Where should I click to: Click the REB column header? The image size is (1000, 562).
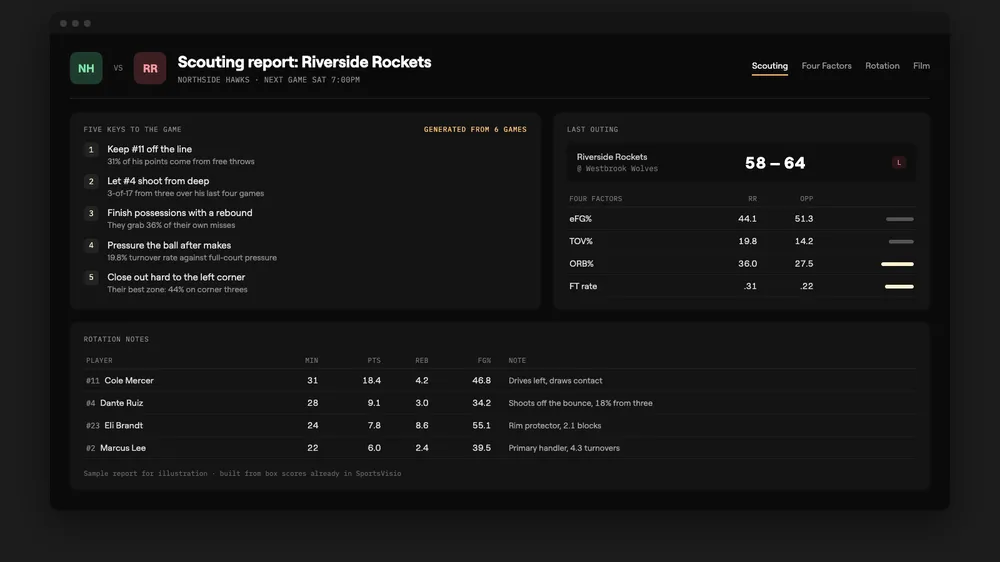click(422, 360)
